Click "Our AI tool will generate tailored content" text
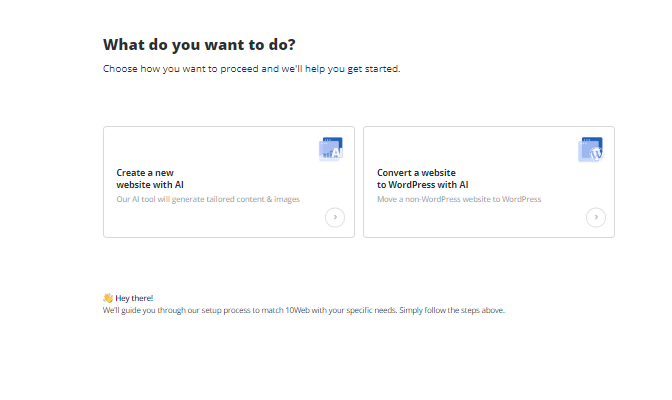 tap(207, 199)
